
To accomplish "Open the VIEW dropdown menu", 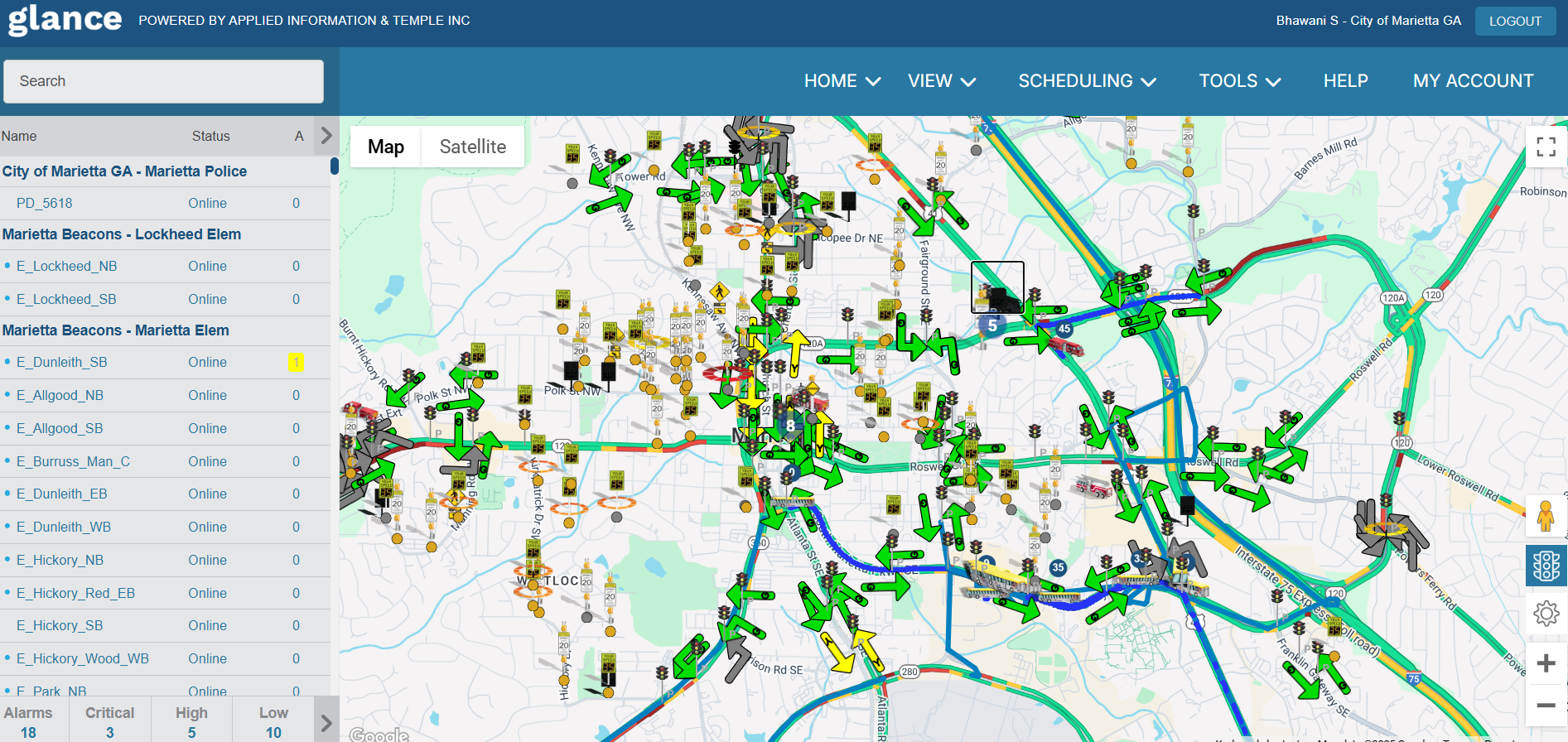I will [x=942, y=81].
